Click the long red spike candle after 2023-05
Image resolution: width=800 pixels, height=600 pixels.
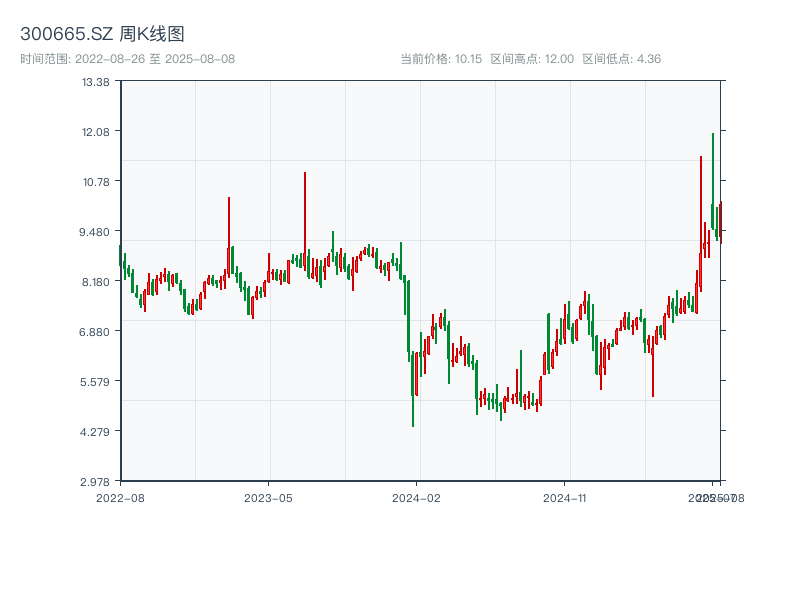(305, 220)
